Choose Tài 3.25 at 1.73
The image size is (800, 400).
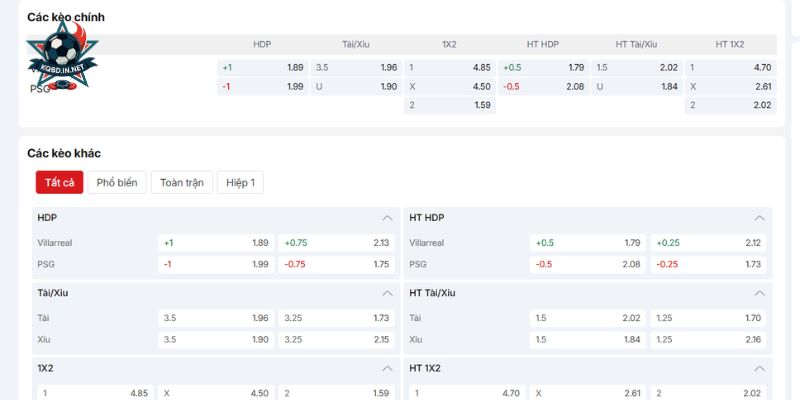336,318
